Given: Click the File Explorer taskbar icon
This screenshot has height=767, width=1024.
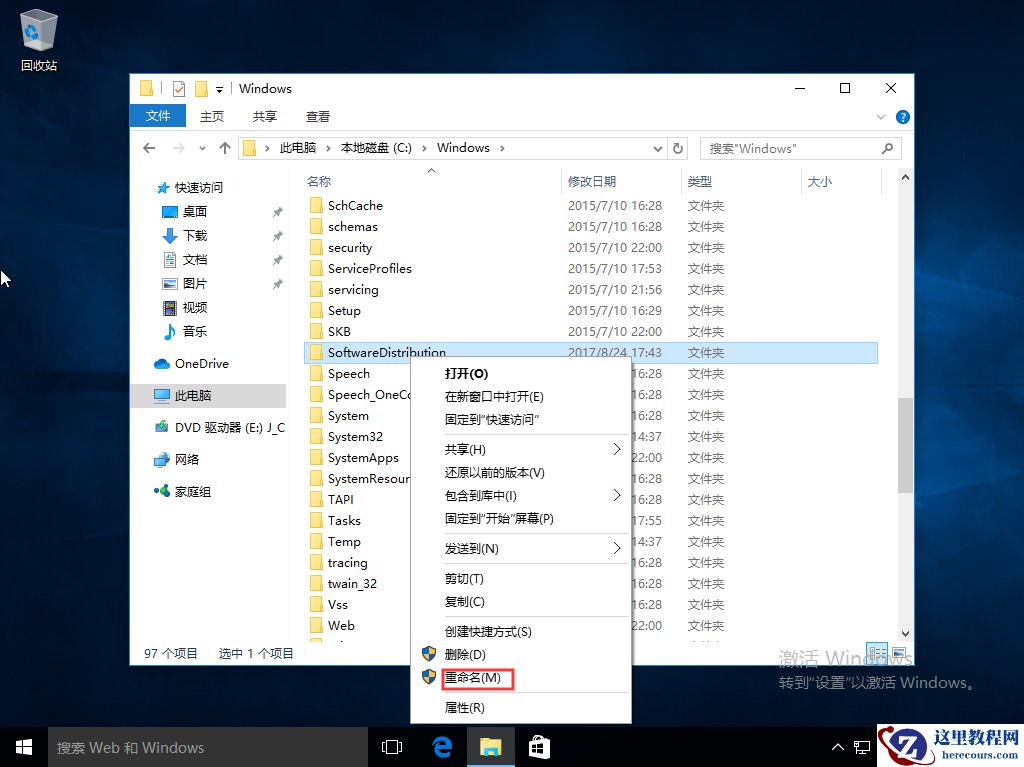Looking at the screenshot, I should point(490,747).
